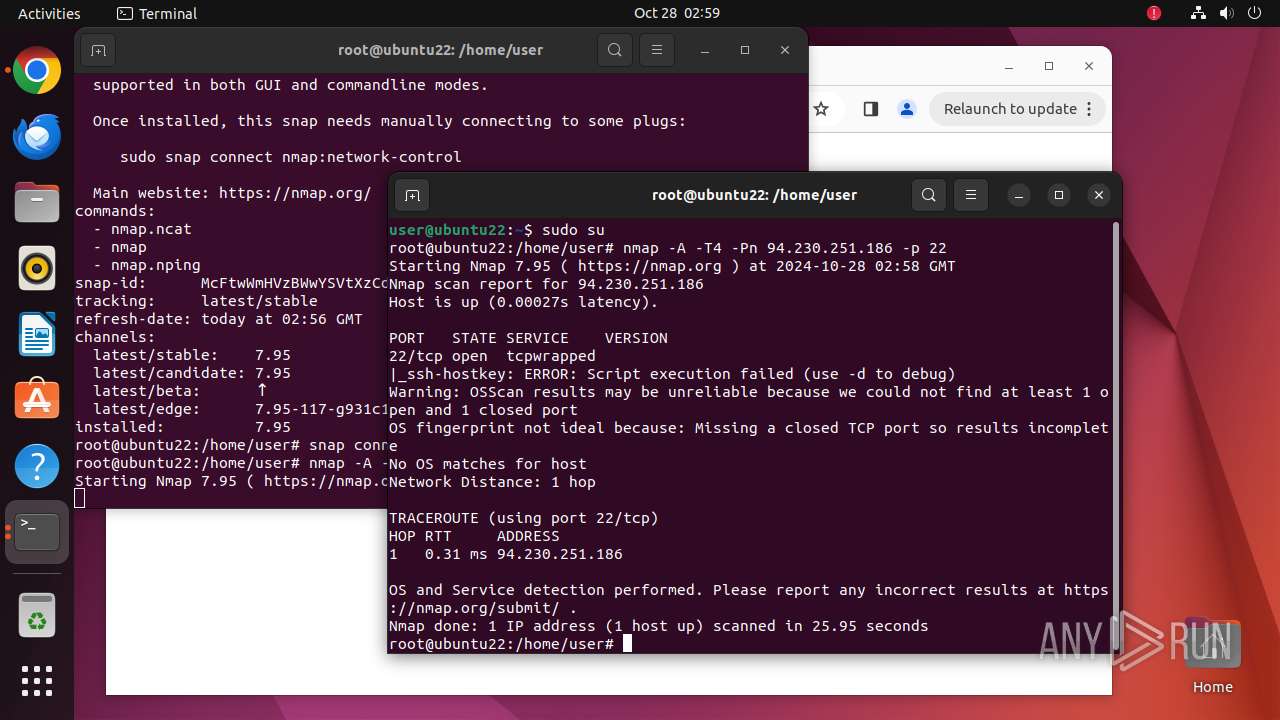This screenshot has height=720, width=1280.
Task: Search in the front terminal window
Action: 929,195
